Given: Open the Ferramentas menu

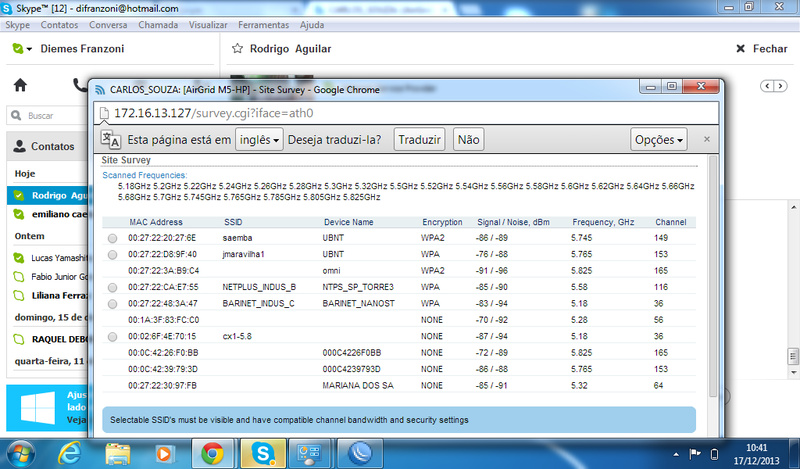Looking at the screenshot, I should click(263, 25).
